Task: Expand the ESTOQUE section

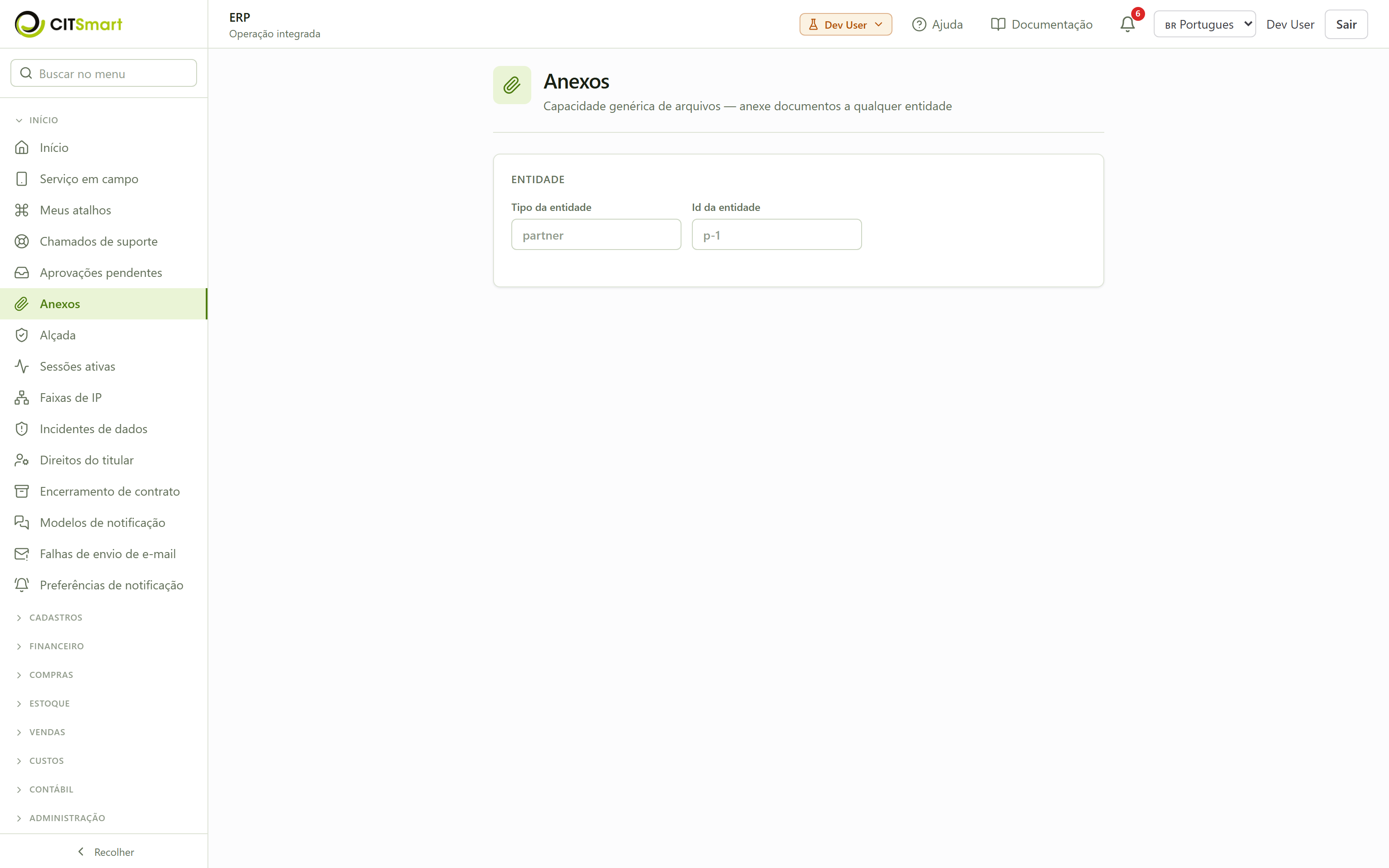Action: pos(43,704)
